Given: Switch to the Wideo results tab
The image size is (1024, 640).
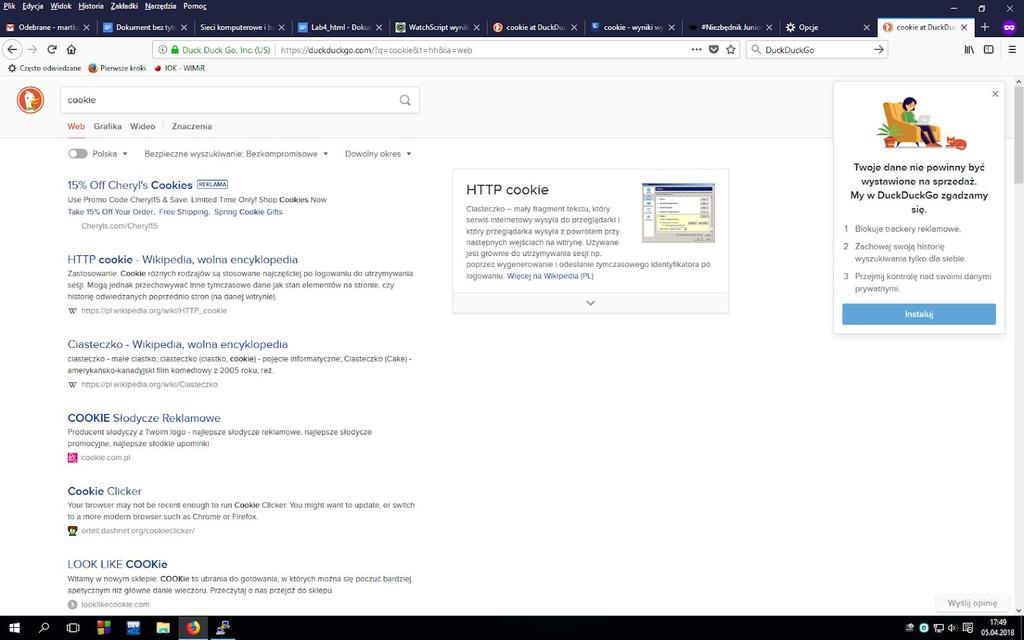Looking at the screenshot, I should (x=142, y=126).
